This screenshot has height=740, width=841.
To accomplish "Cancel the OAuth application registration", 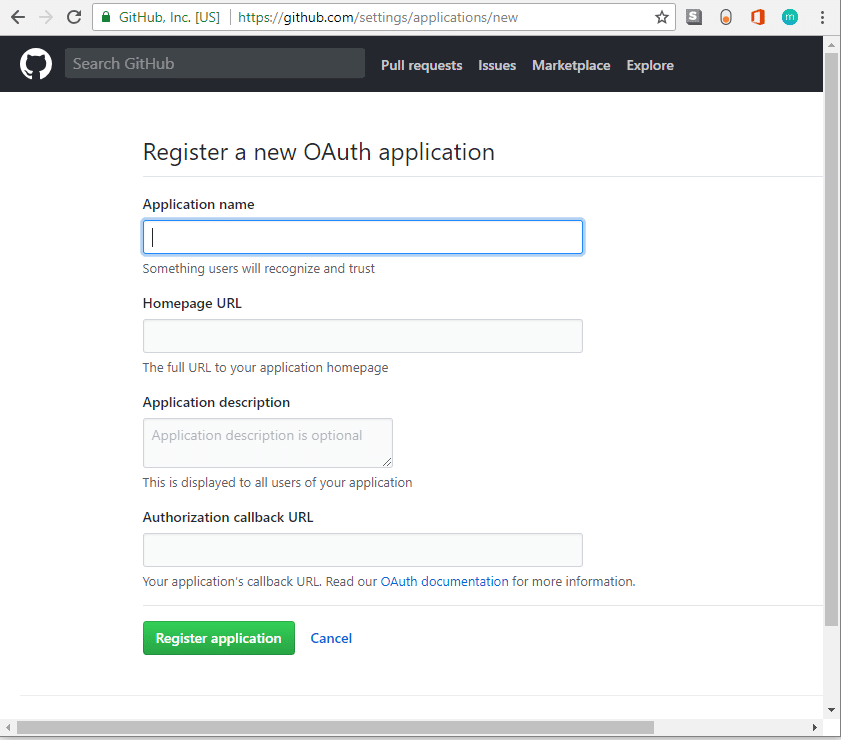I will (331, 638).
